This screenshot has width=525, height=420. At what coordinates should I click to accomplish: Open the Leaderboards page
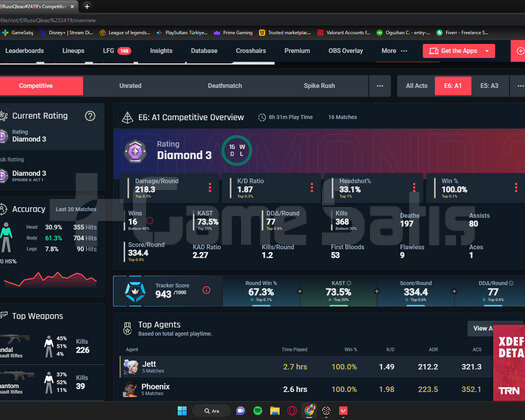click(24, 51)
